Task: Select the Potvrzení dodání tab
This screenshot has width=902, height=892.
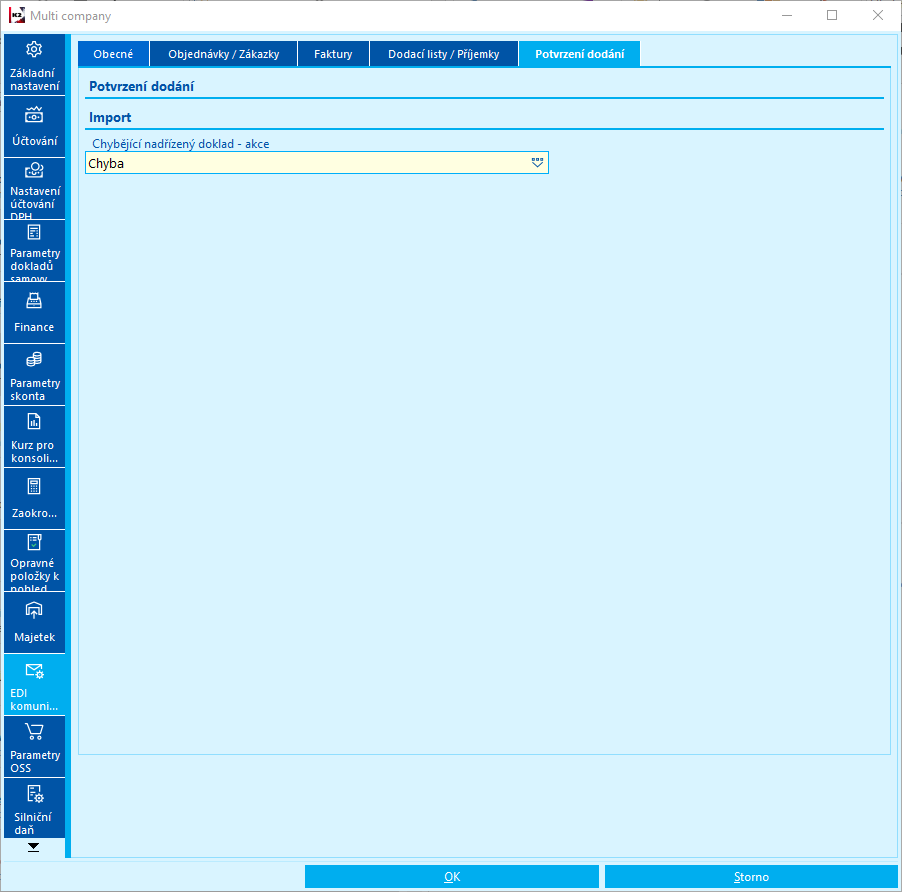Action: (579, 54)
